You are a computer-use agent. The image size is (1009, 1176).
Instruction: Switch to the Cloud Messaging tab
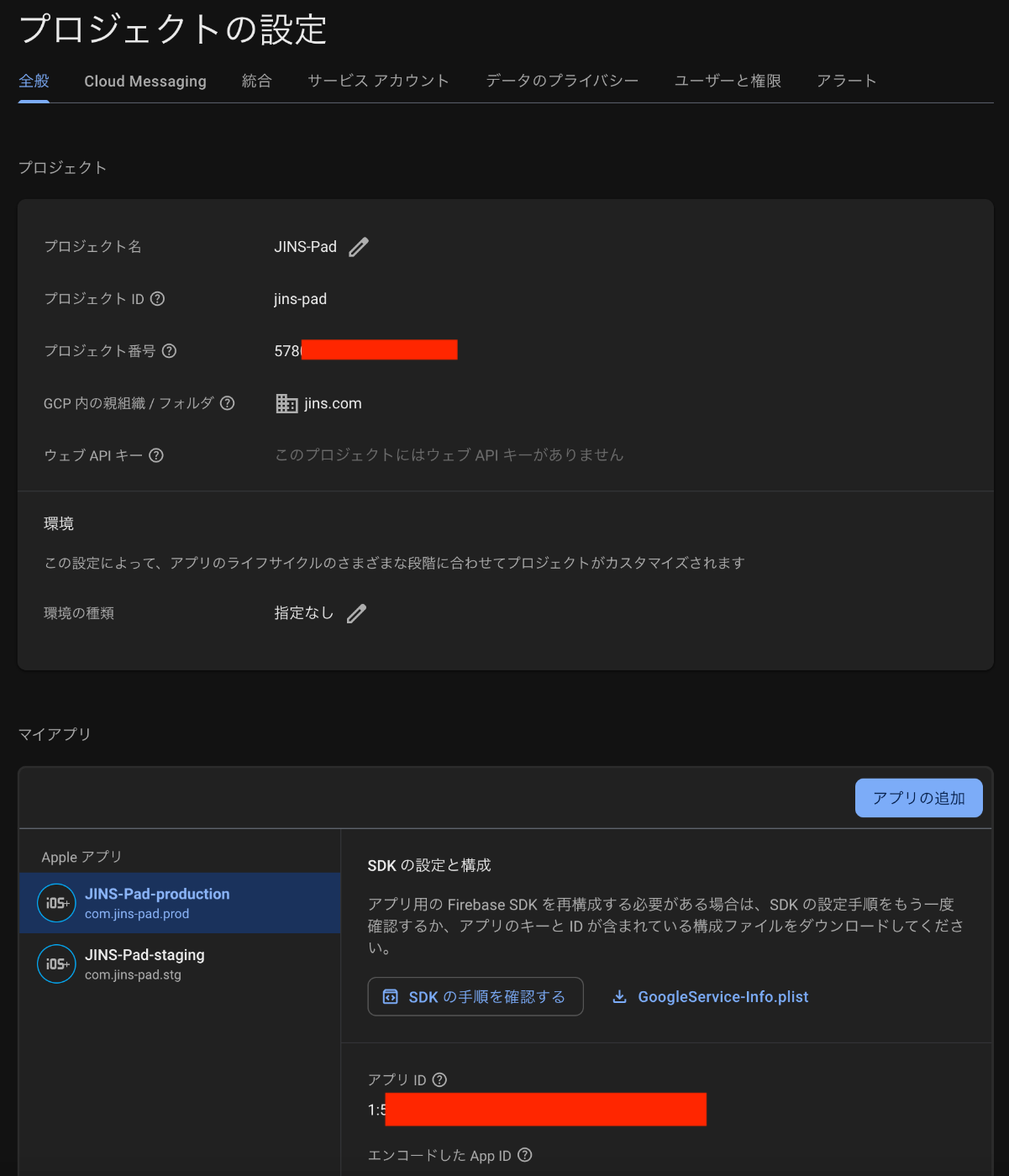145,81
